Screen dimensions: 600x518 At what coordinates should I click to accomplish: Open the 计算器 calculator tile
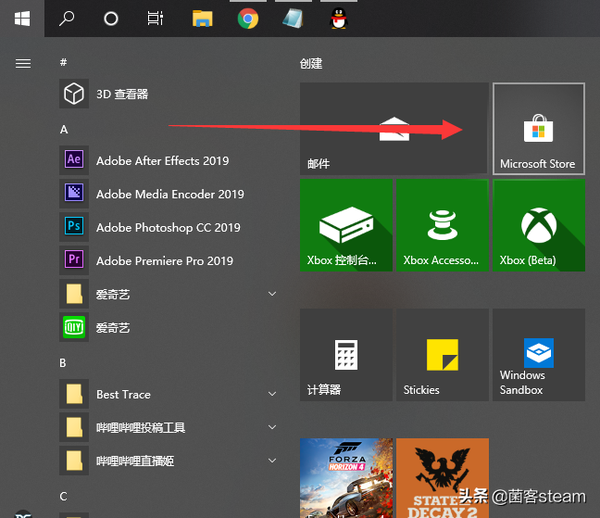tap(346, 355)
